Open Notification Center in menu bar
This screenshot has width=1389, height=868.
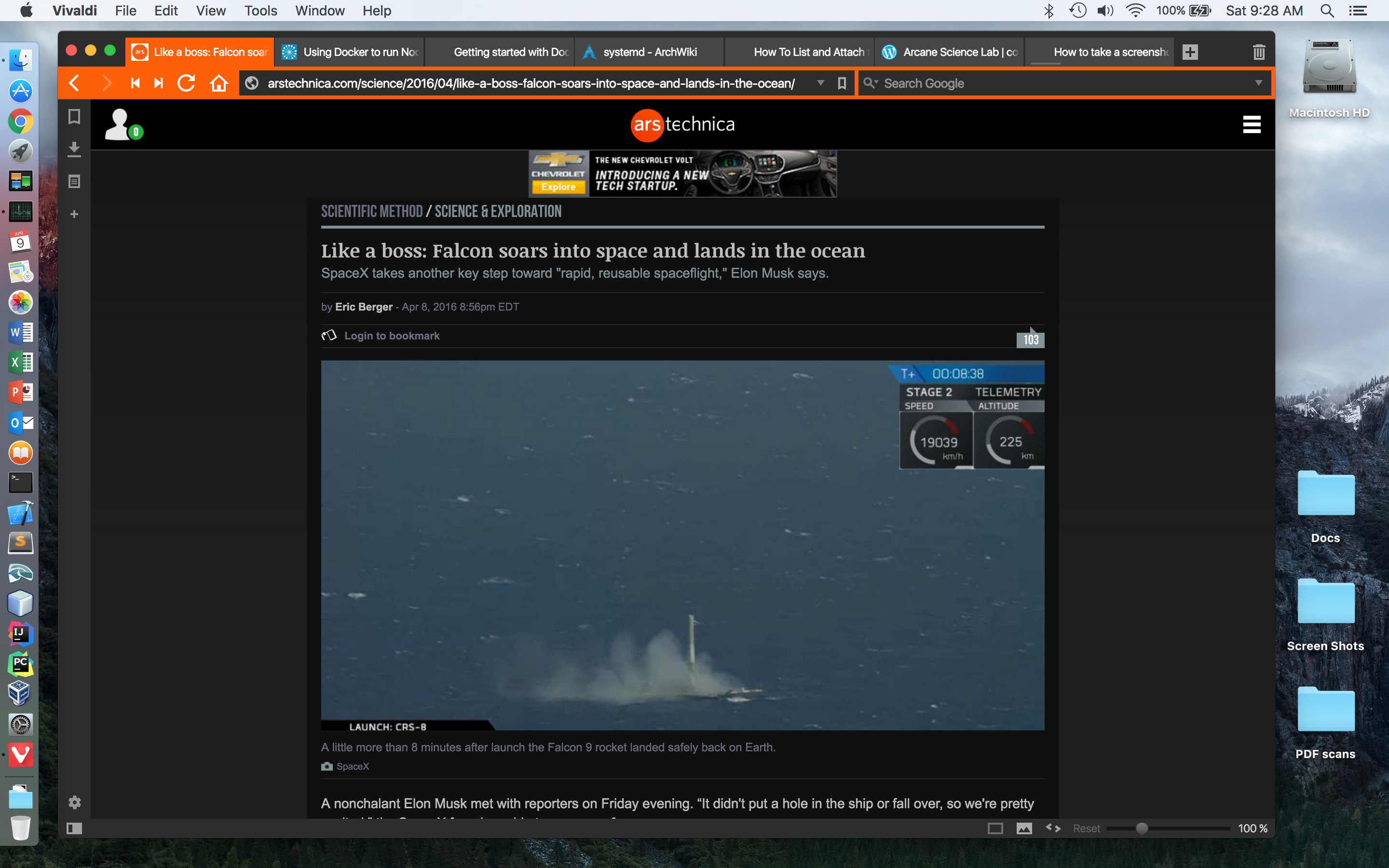[1358, 10]
